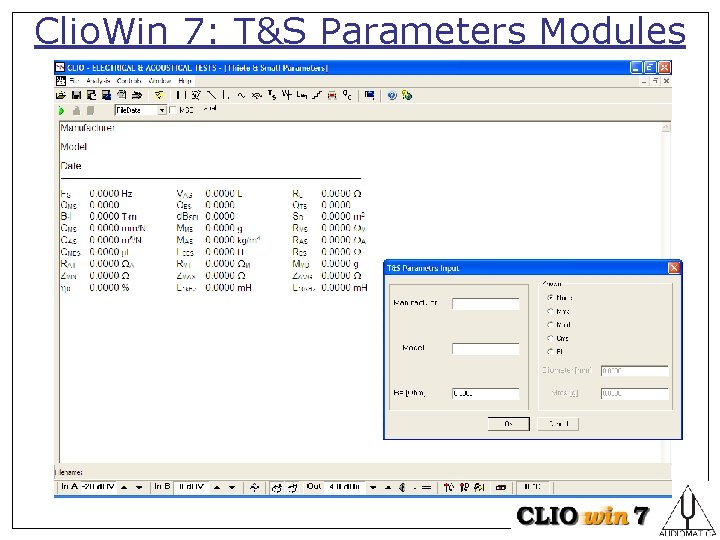The height and width of the screenshot is (540, 720).
Task: Click the Mms [g] input field
Action: (x=635, y=394)
